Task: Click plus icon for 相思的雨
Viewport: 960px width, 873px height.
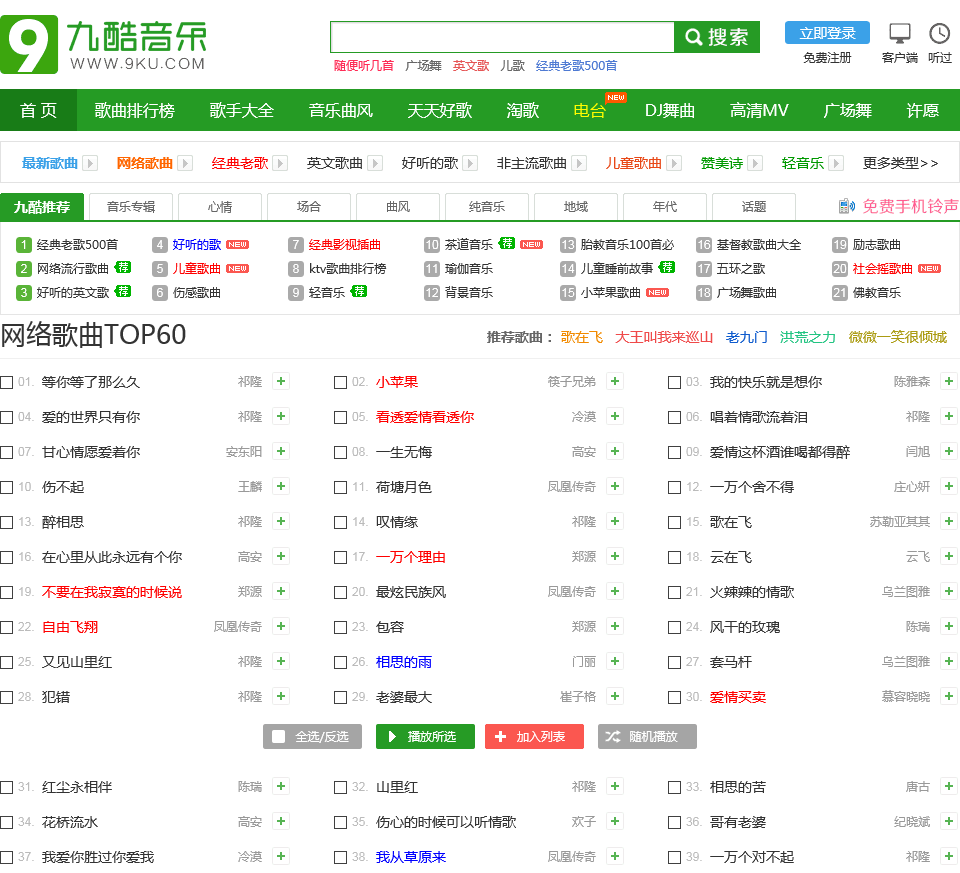Action: click(615, 661)
